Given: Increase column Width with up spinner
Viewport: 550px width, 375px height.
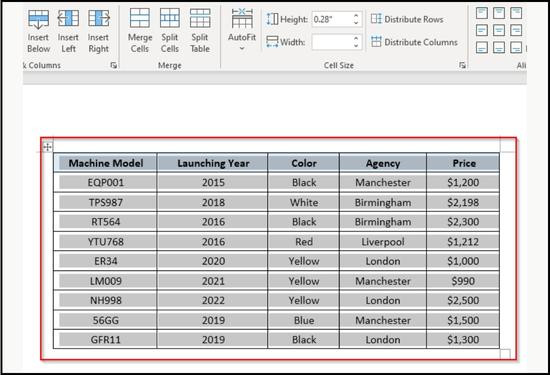Looking at the screenshot, I should click(x=356, y=38).
